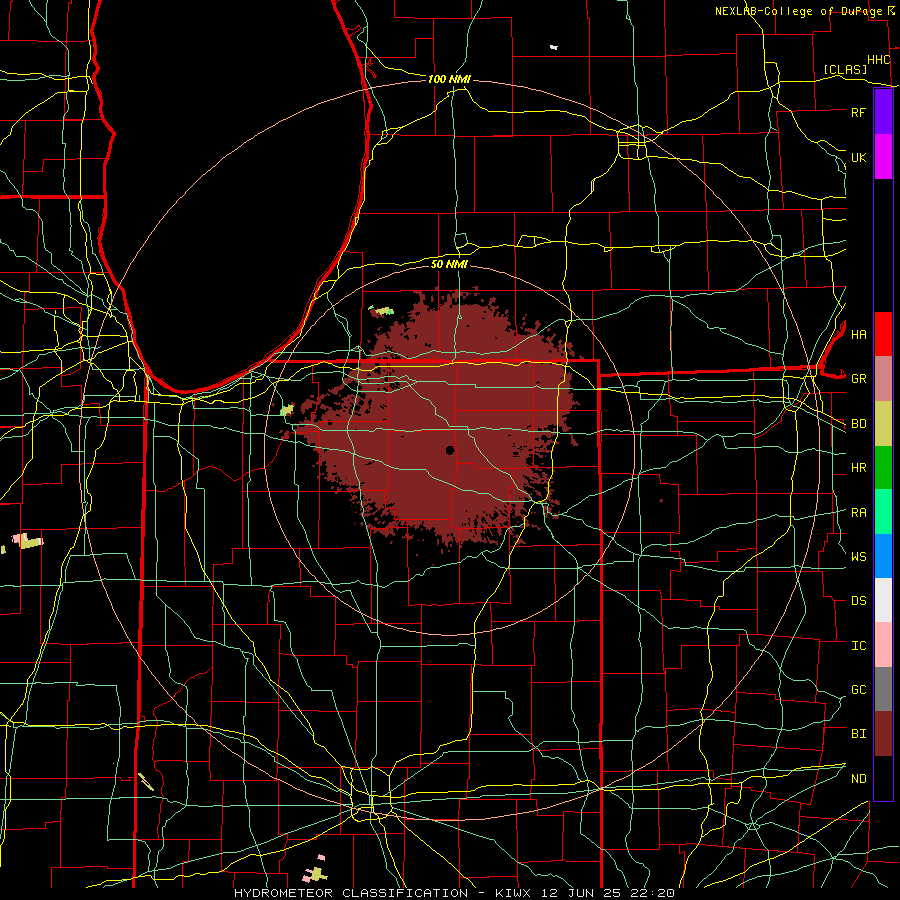Click the 100 NMI range ring label
The image size is (900, 900).
tap(449, 79)
